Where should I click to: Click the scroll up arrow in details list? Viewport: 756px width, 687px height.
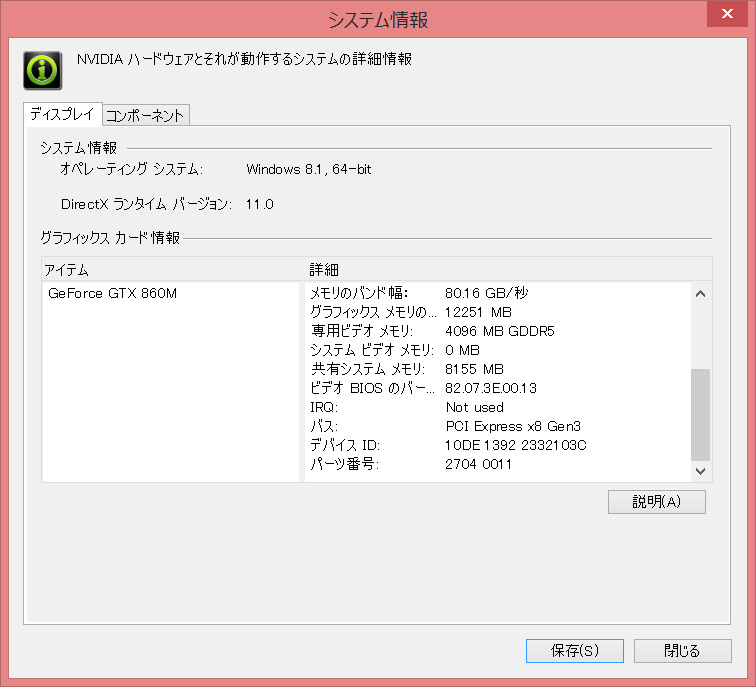(x=701, y=294)
